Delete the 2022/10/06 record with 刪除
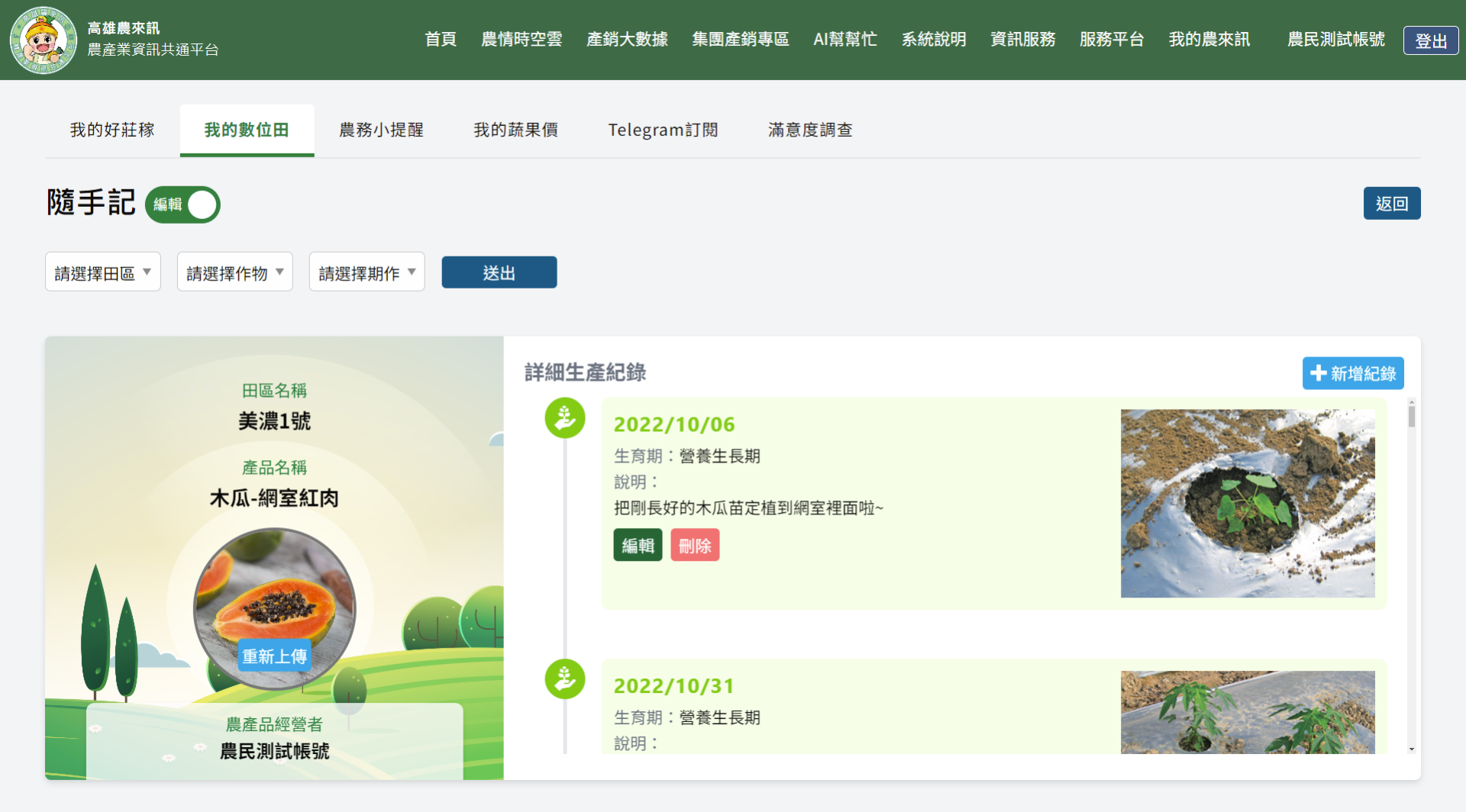The height and width of the screenshot is (812, 1466). [695, 546]
